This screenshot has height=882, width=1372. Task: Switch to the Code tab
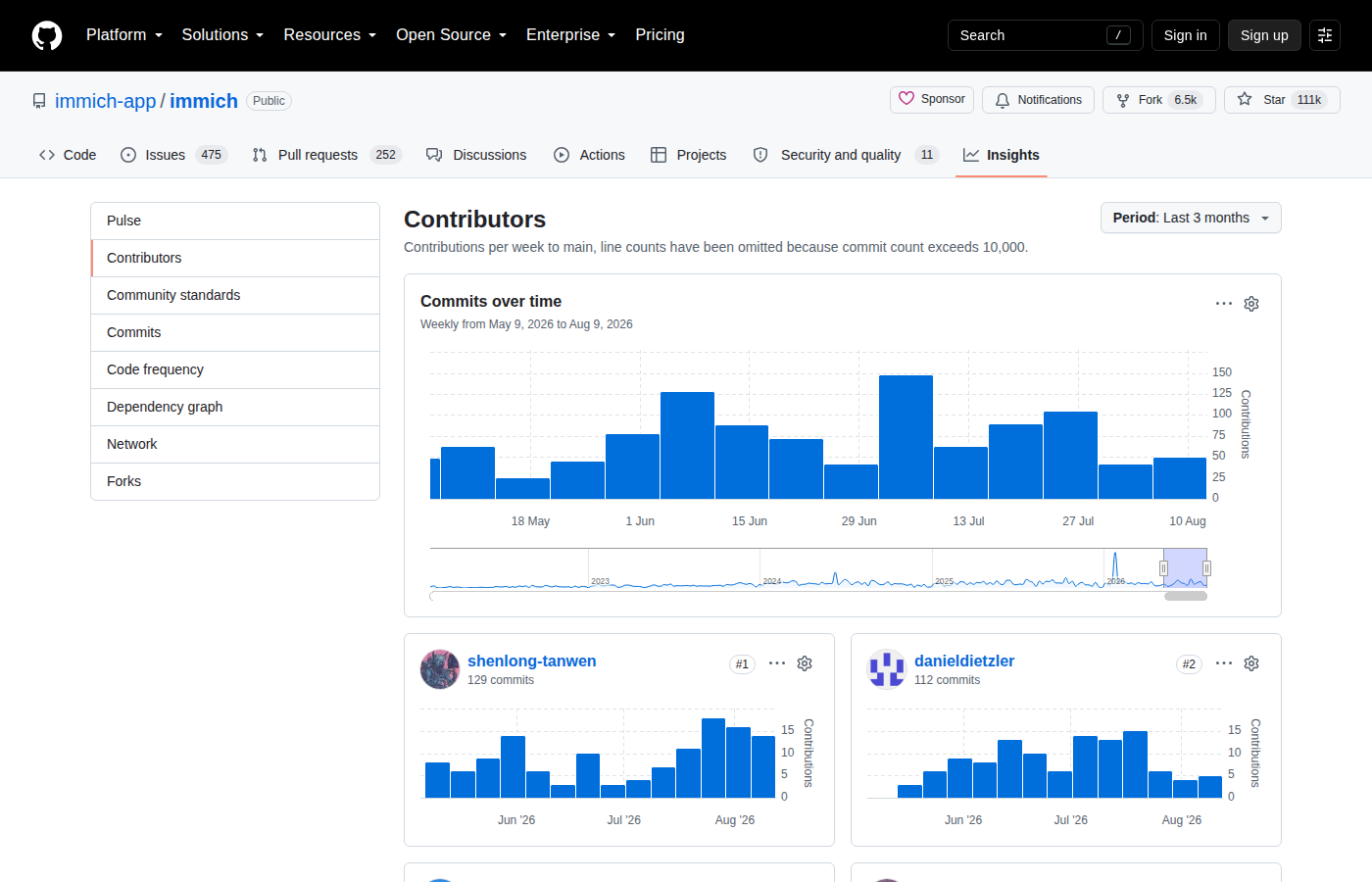coord(68,155)
